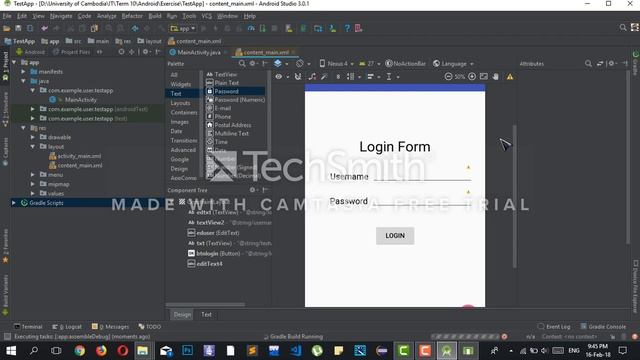Toggle the Favorites side tab
The height and width of the screenshot is (360, 640).
point(5,246)
